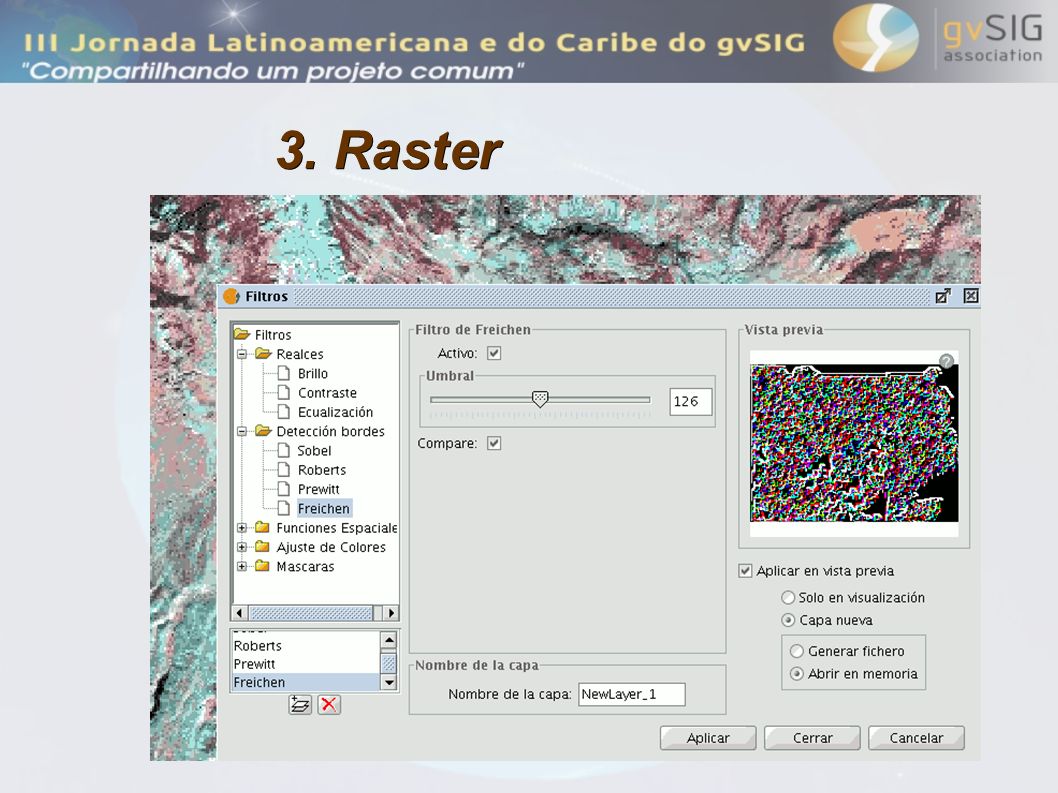Screen dimensions: 1058x793
Task: Select Prewitt in applied filters list
Action: point(306,664)
